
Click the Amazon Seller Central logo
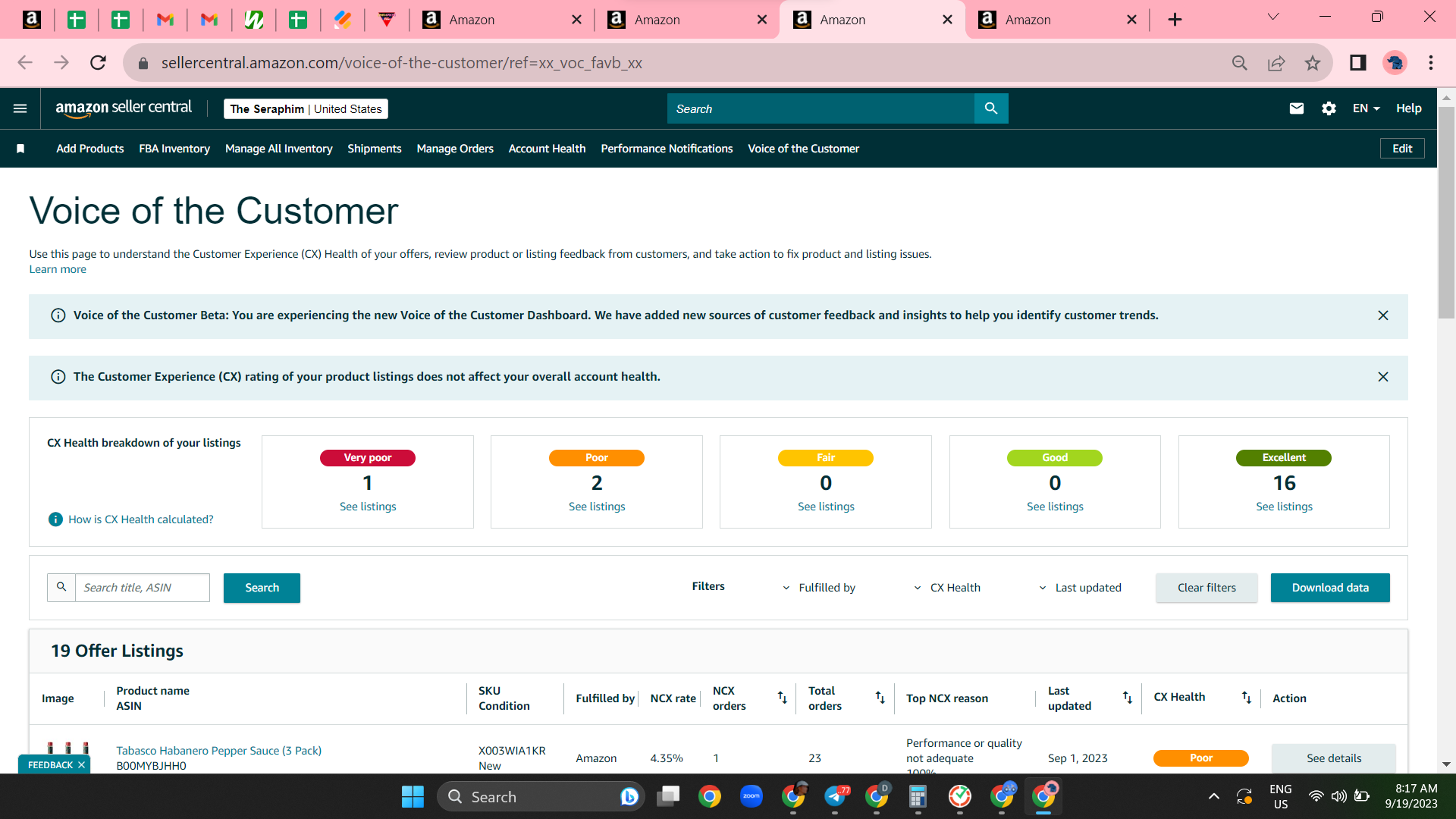(x=124, y=108)
